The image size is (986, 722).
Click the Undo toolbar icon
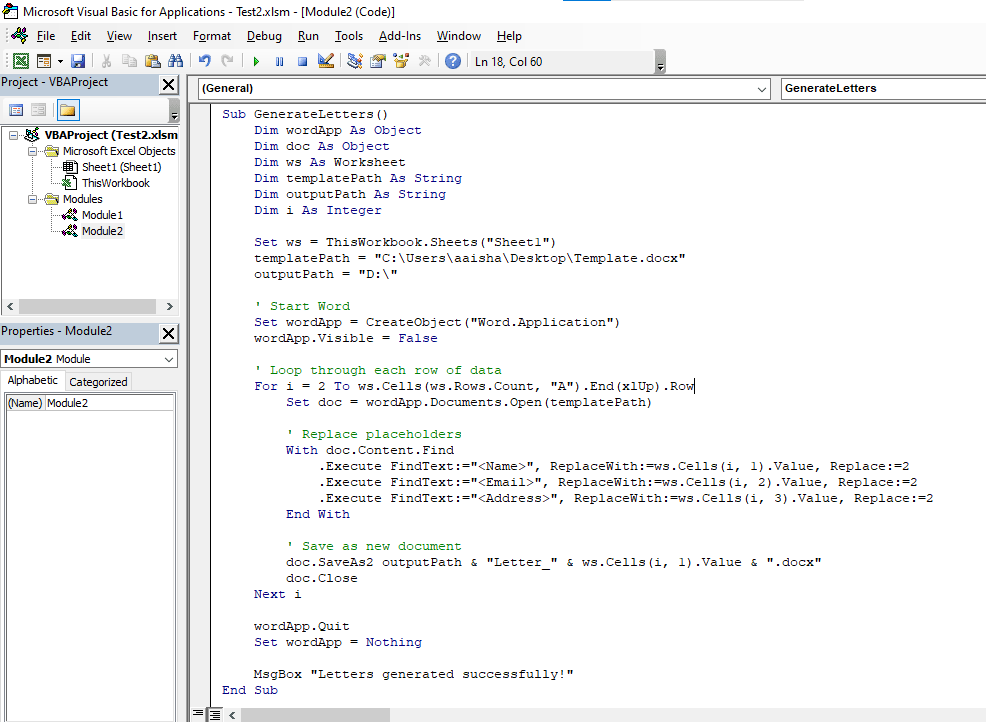(x=205, y=60)
